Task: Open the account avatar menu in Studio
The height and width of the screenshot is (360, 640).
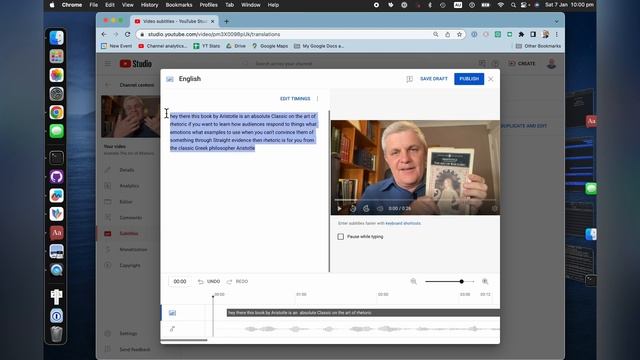Action: [551, 64]
